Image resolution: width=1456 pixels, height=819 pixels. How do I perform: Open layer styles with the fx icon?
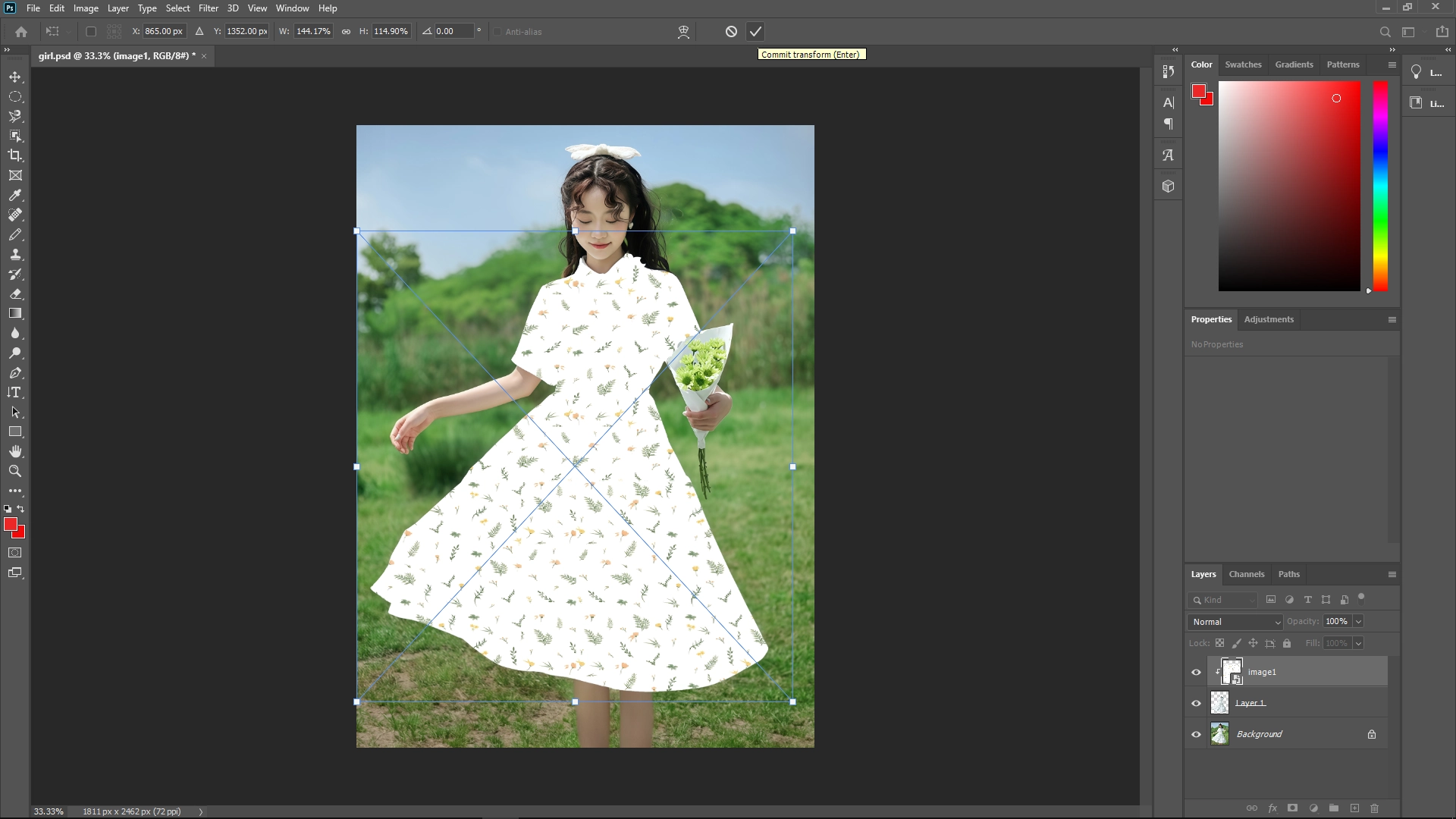1272,808
